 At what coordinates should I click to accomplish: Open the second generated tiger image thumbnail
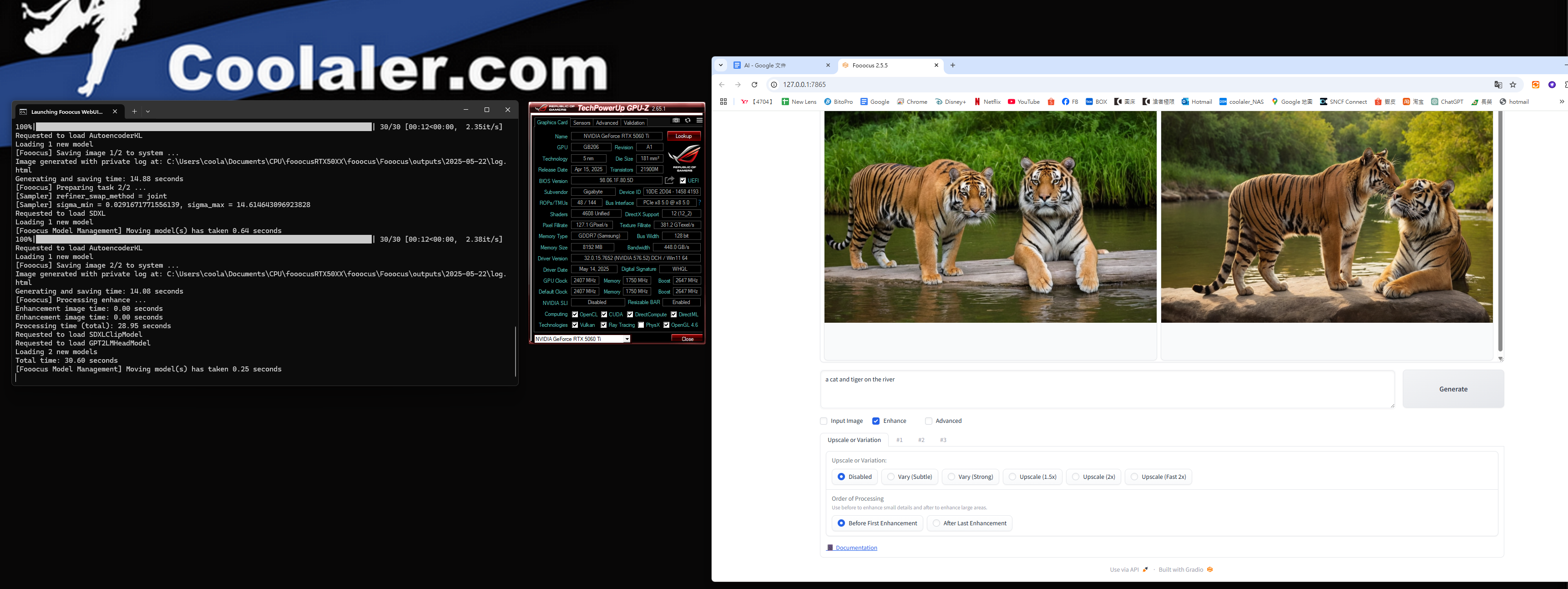tap(1327, 217)
